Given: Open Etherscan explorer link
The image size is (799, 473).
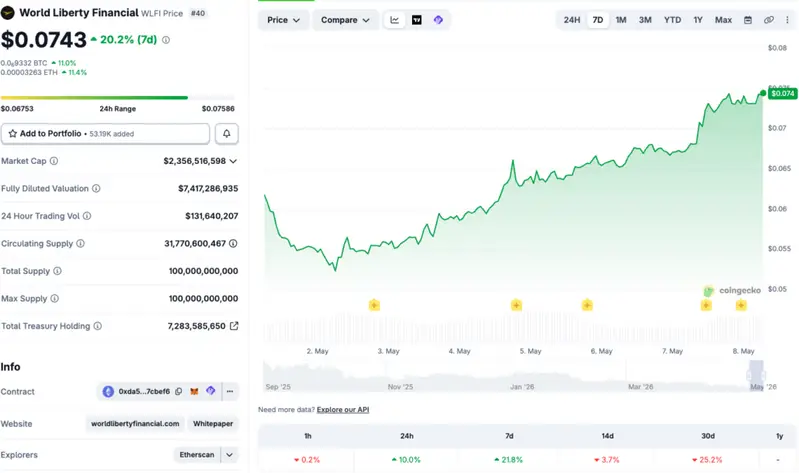Looking at the screenshot, I should (x=197, y=455).
